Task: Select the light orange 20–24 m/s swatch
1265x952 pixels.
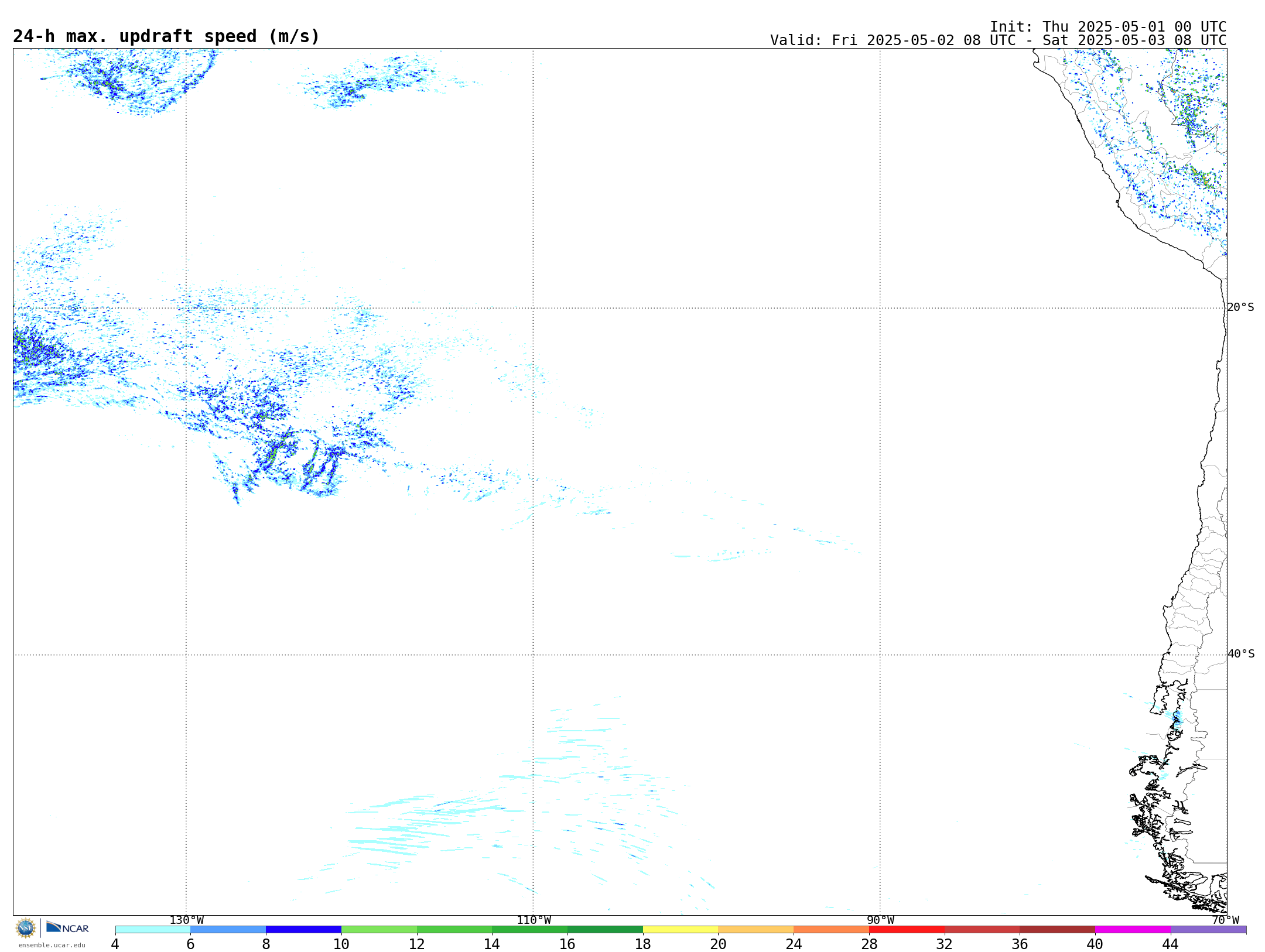Action: click(756, 930)
